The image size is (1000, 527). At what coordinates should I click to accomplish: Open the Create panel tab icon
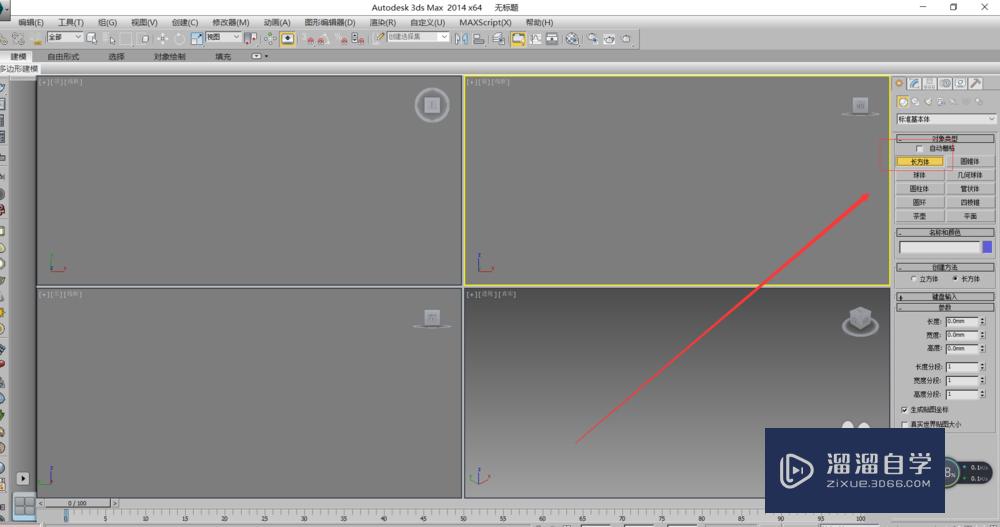click(x=899, y=84)
